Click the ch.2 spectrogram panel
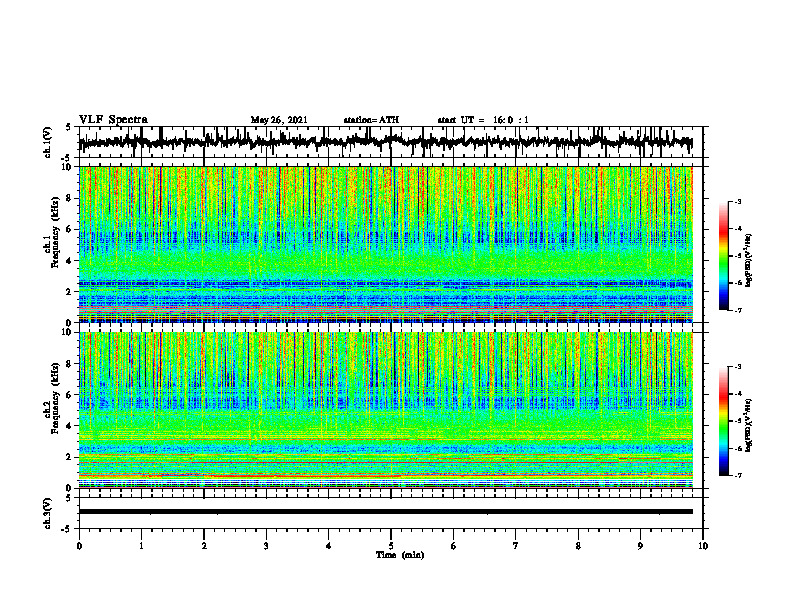The height and width of the screenshot is (612, 792). [385, 410]
